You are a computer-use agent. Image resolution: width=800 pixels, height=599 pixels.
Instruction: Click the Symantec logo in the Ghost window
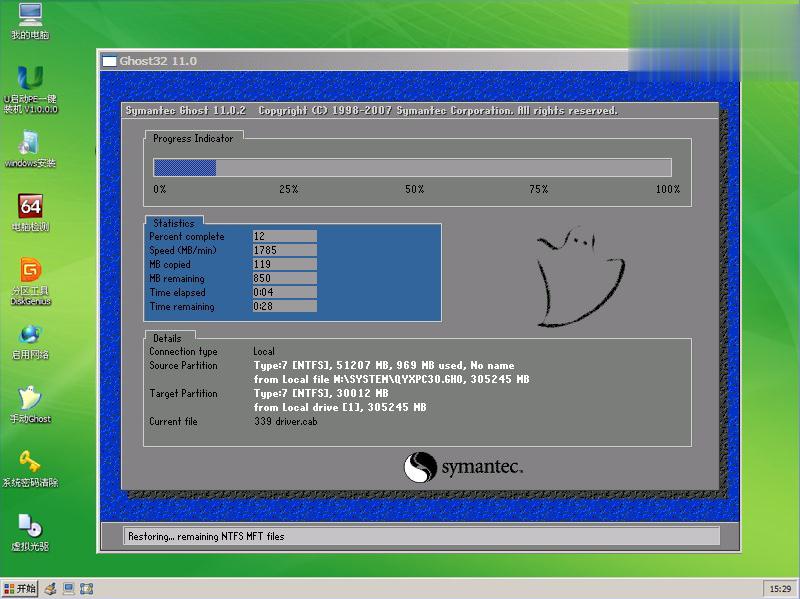click(x=463, y=467)
